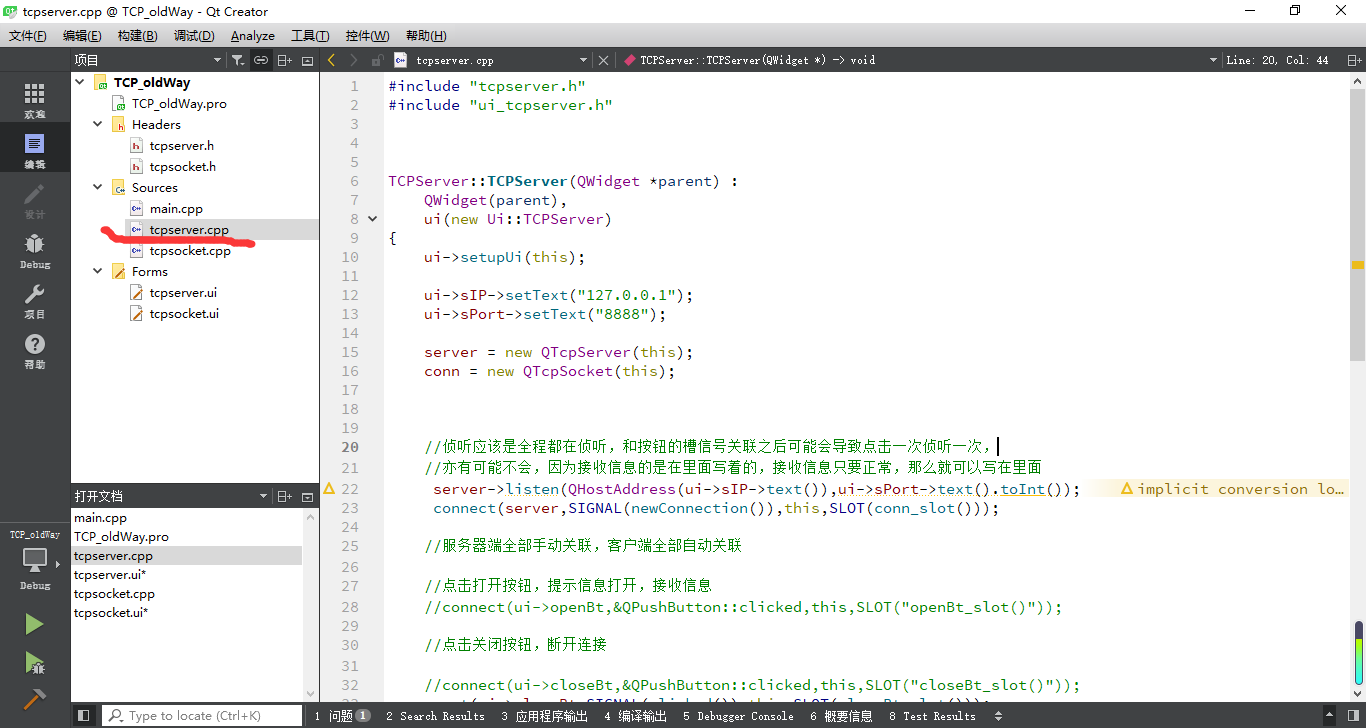
Task: Open the 概要信息 pane
Action: click(x=841, y=716)
